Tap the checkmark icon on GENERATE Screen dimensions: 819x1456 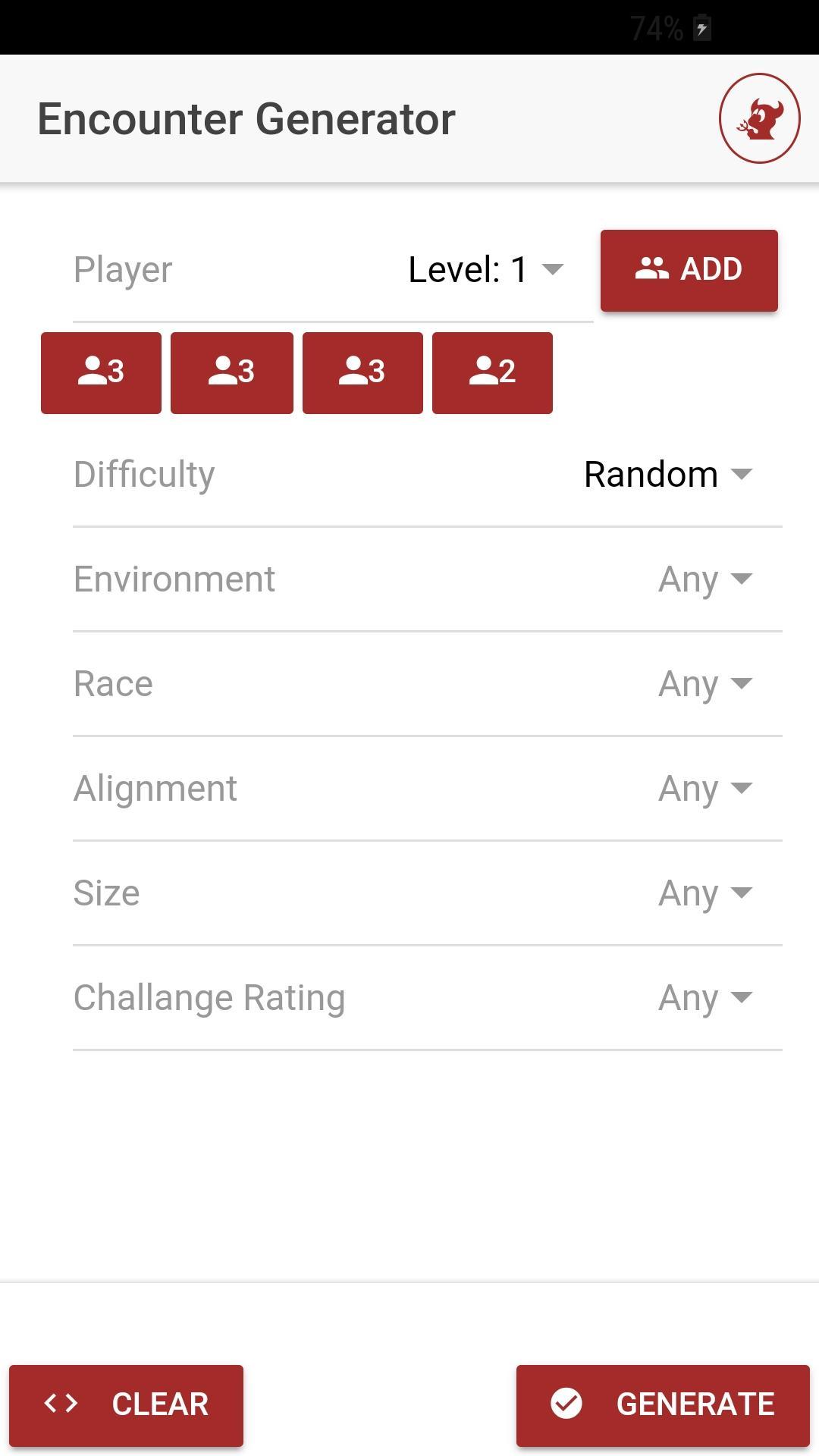point(566,1404)
